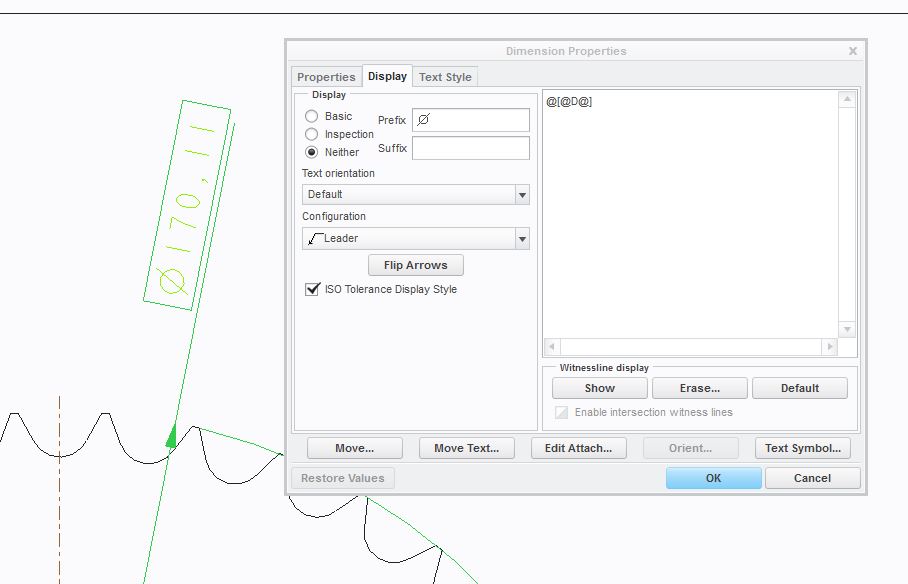908x584 pixels.
Task: Switch to the Properties tab
Action: click(x=326, y=77)
